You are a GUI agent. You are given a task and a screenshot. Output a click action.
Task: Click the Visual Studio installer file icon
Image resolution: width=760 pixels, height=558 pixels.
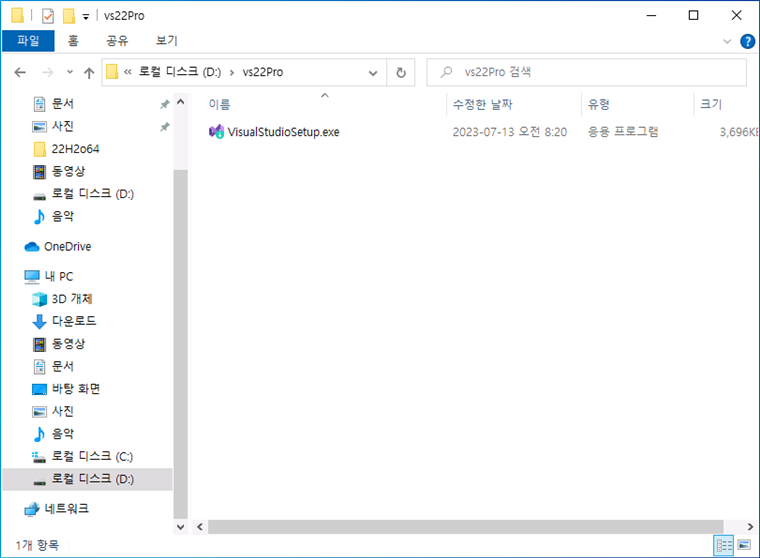tap(216, 132)
